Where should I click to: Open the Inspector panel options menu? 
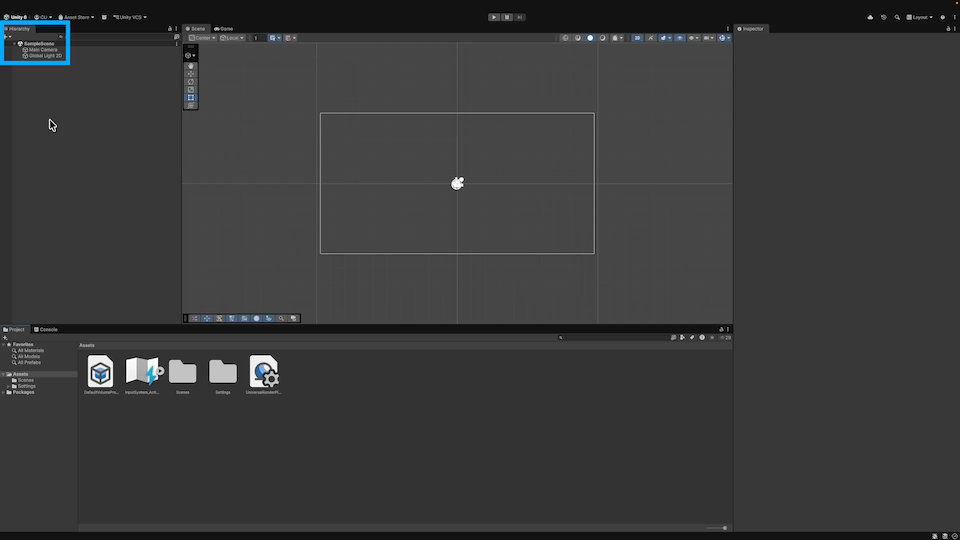tap(954, 29)
